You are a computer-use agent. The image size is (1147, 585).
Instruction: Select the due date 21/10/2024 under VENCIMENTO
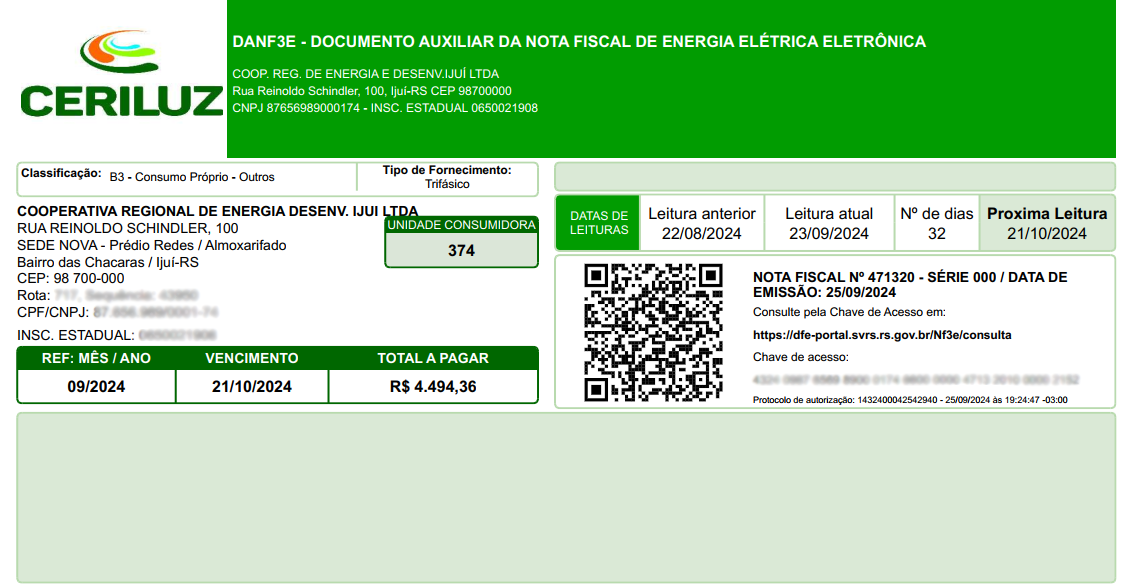[x=252, y=387]
